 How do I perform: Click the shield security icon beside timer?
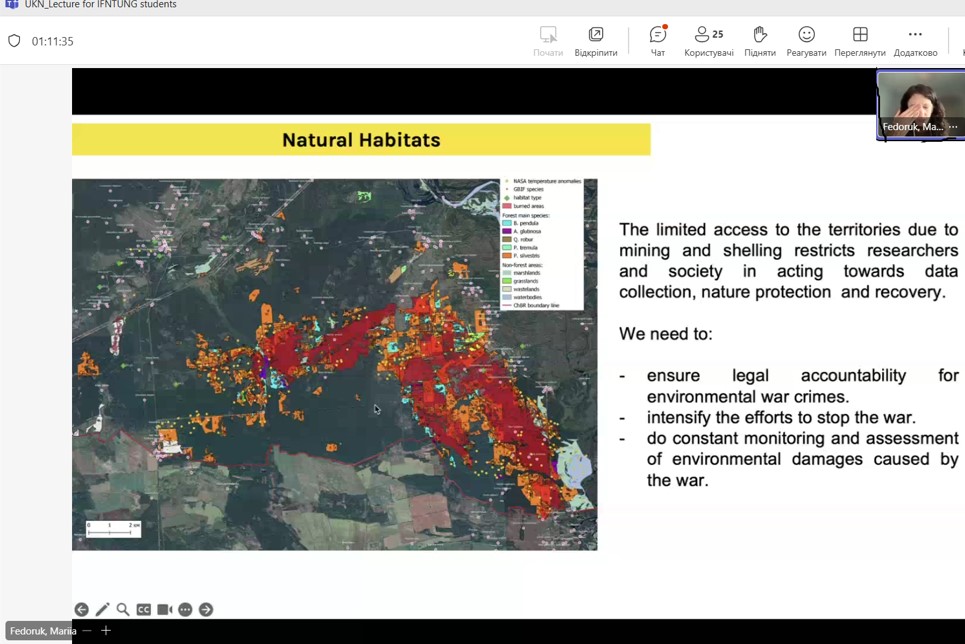point(14,41)
